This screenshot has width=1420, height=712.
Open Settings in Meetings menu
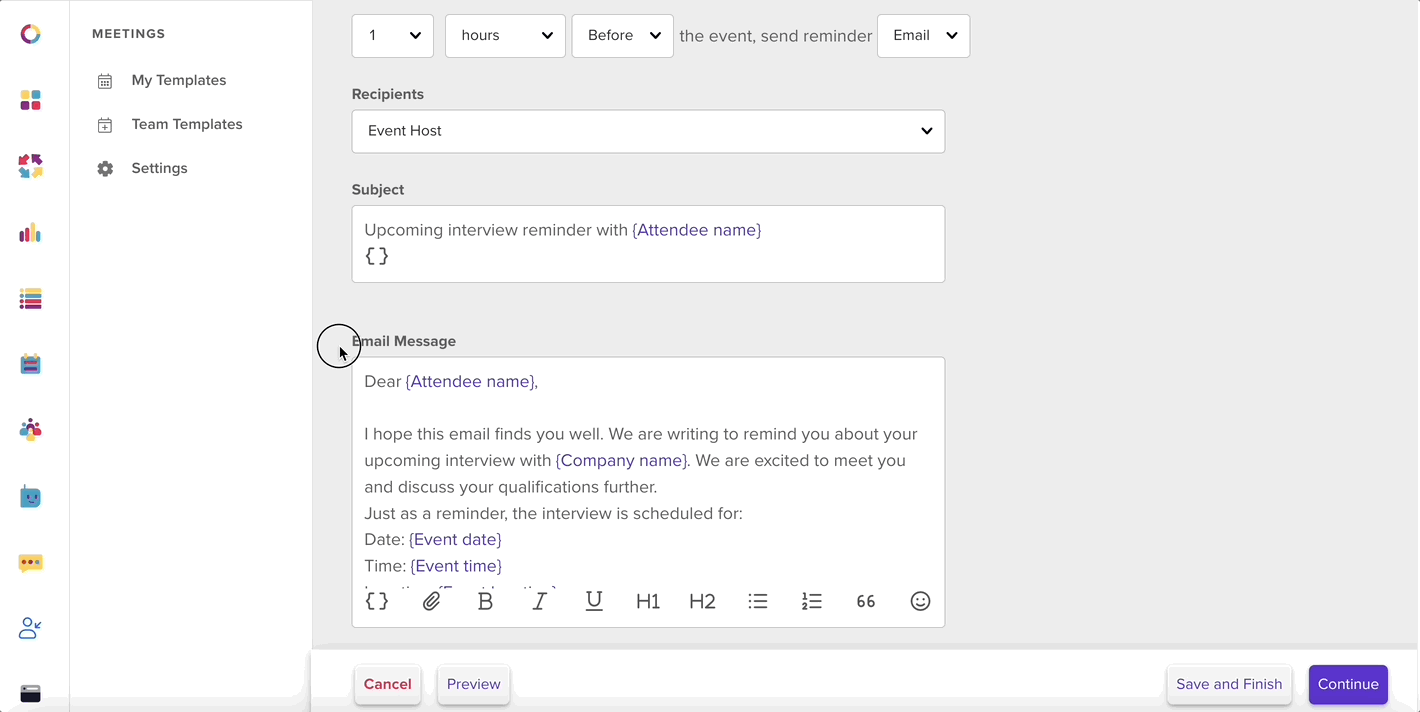(160, 169)
